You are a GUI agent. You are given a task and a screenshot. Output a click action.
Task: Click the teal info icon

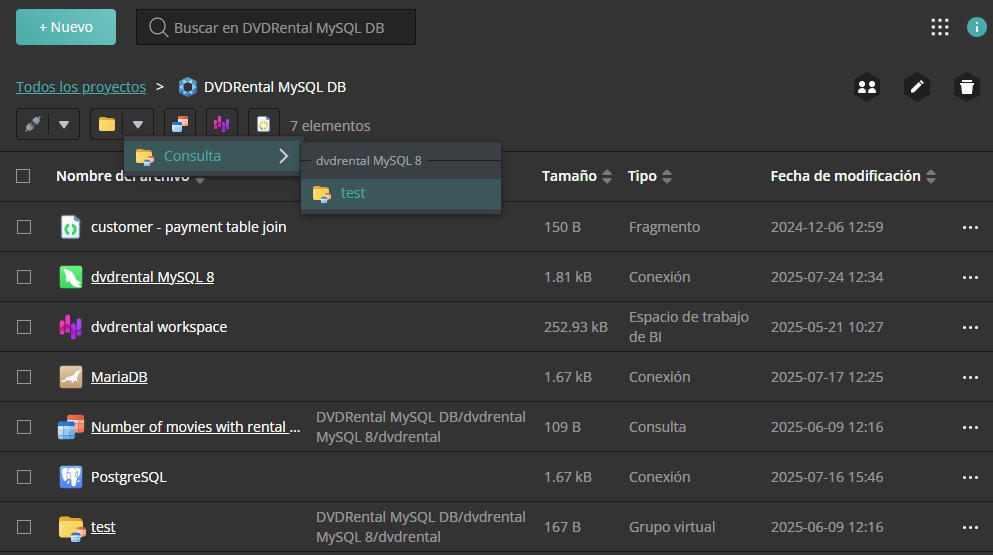(x=976, y=27)
